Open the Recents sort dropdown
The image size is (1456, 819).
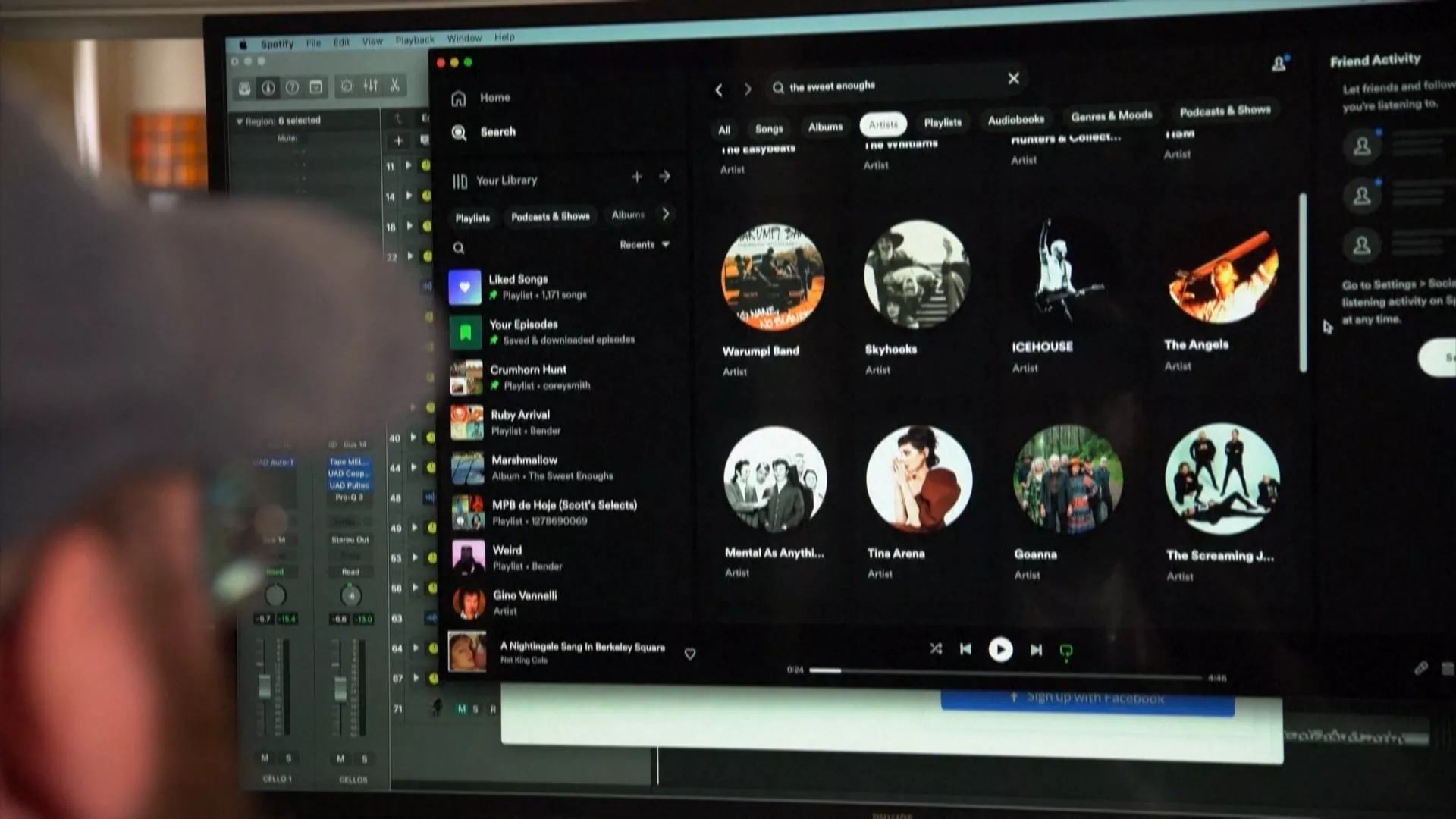pyautogui.click(x=645, y=245)
